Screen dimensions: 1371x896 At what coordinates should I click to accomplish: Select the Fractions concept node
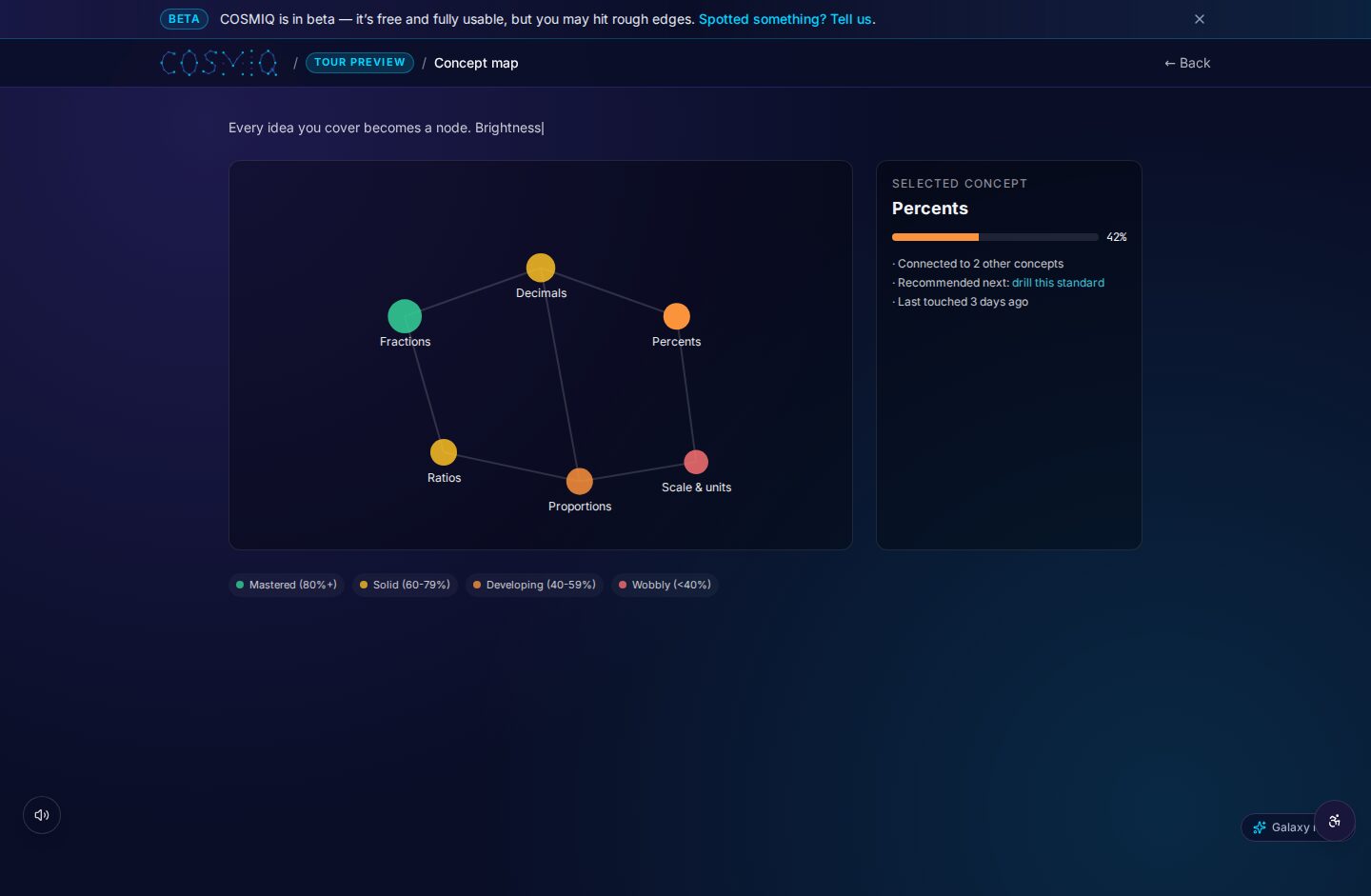[x=405, y=316]
